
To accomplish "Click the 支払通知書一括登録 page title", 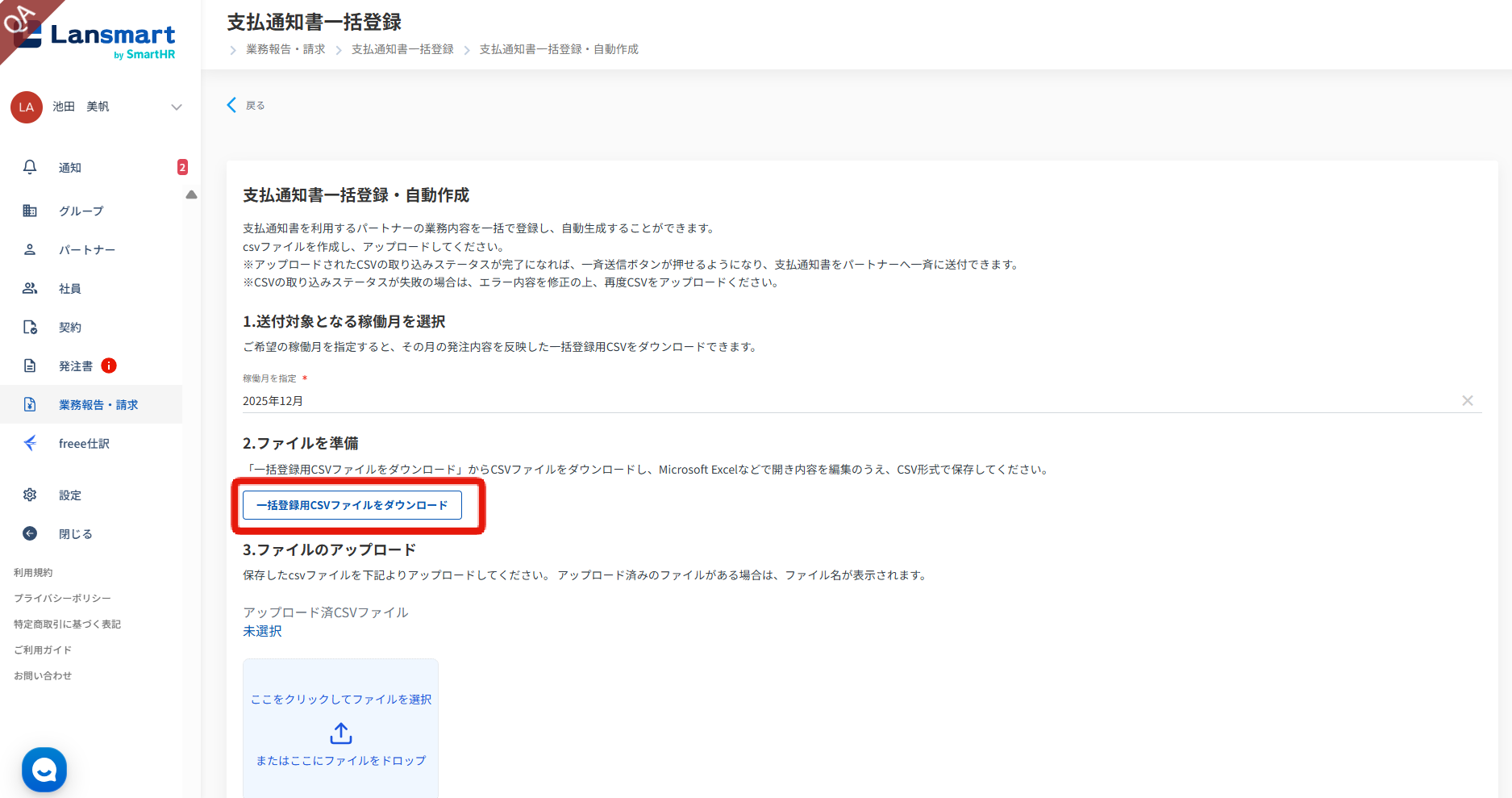I will click(x=314, y=22).
